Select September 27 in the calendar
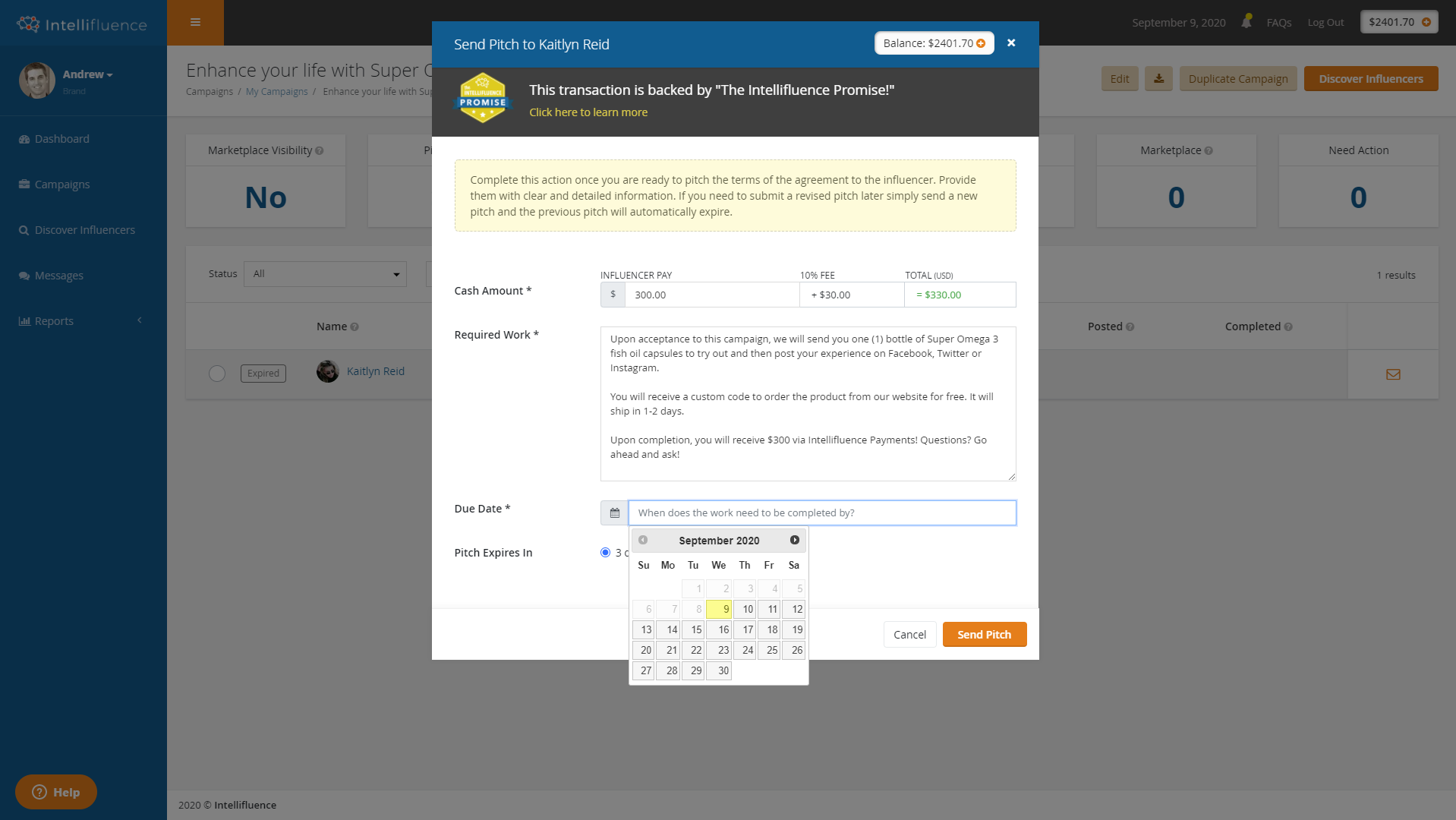Viewport: 1456px width, 820px height. [x=643, y=670]
